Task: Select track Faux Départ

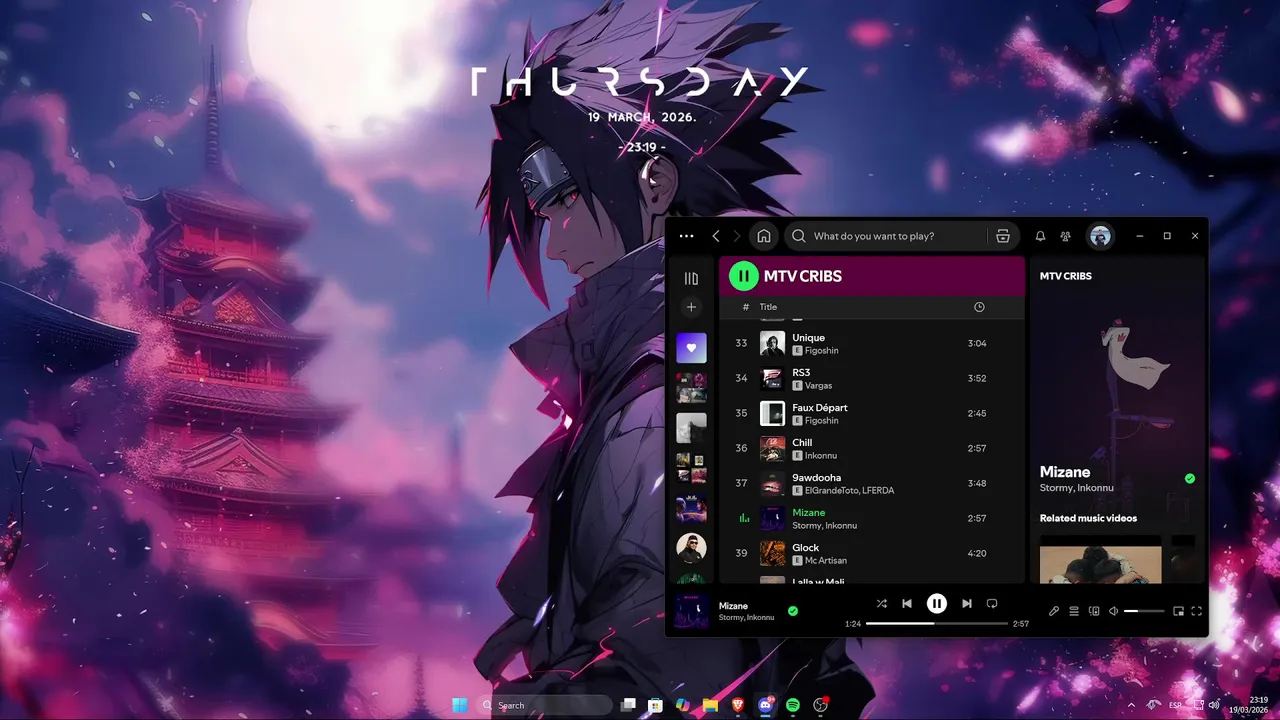Action: [872, 413]
